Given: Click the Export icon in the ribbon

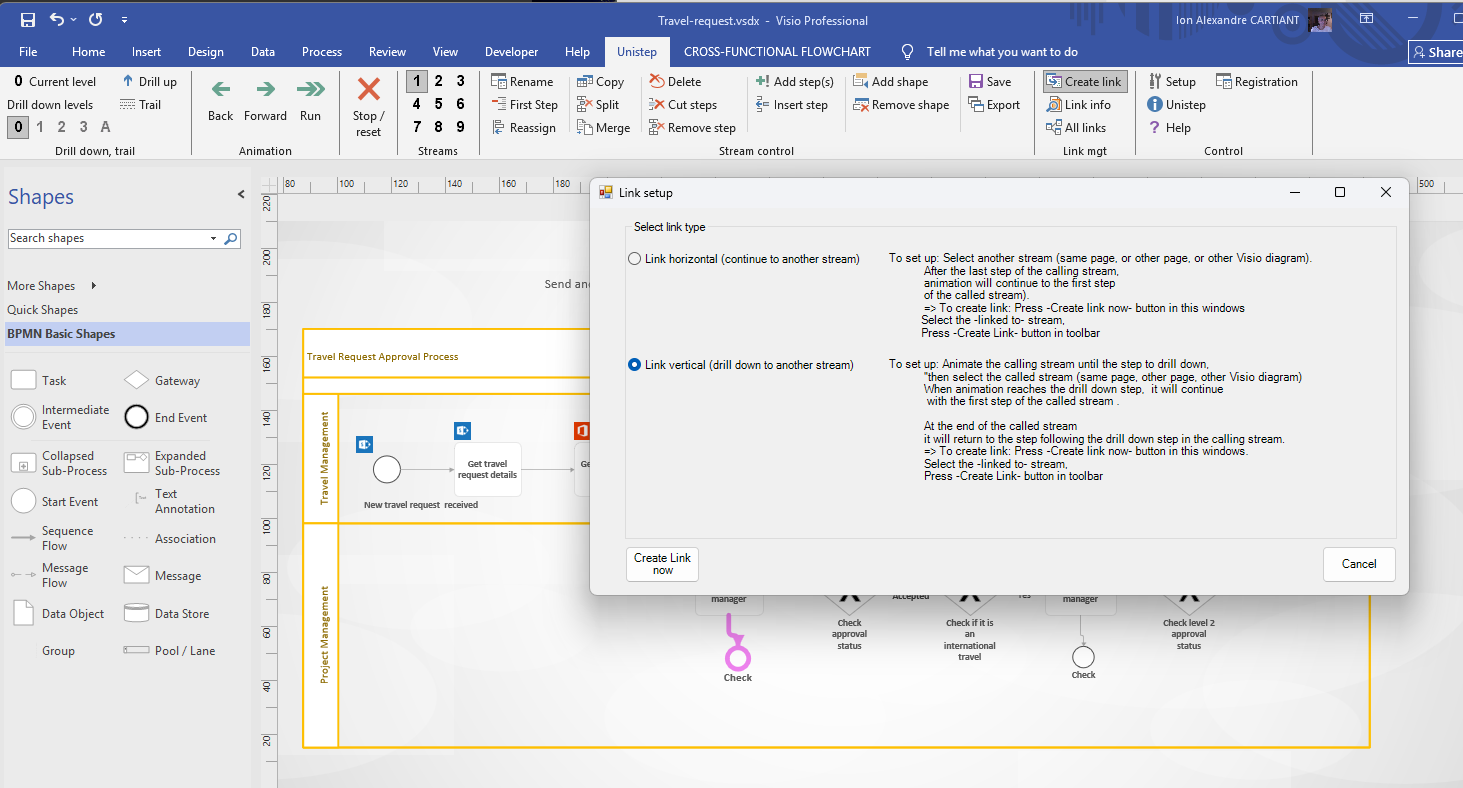Looking at the screenshot, I should 977,105.
